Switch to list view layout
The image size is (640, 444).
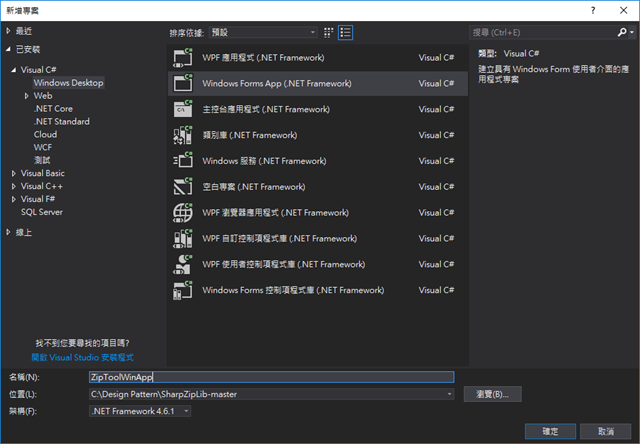[345, 33]
